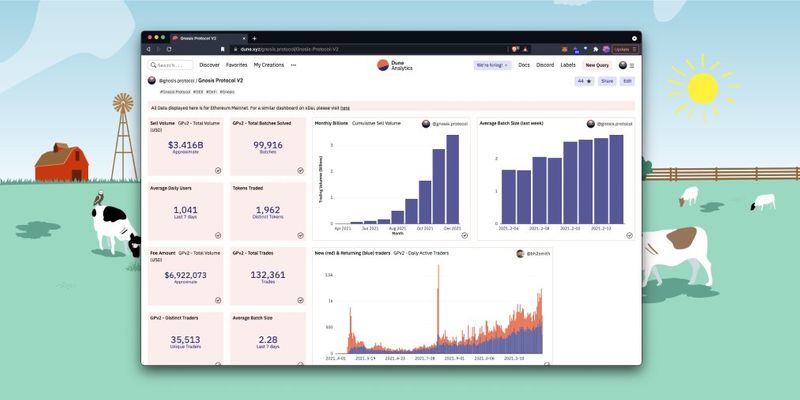Screen dimensions: 800x400
Task: Open the Discover menu item
Action: pyautogui.click(x=209, y=65)
